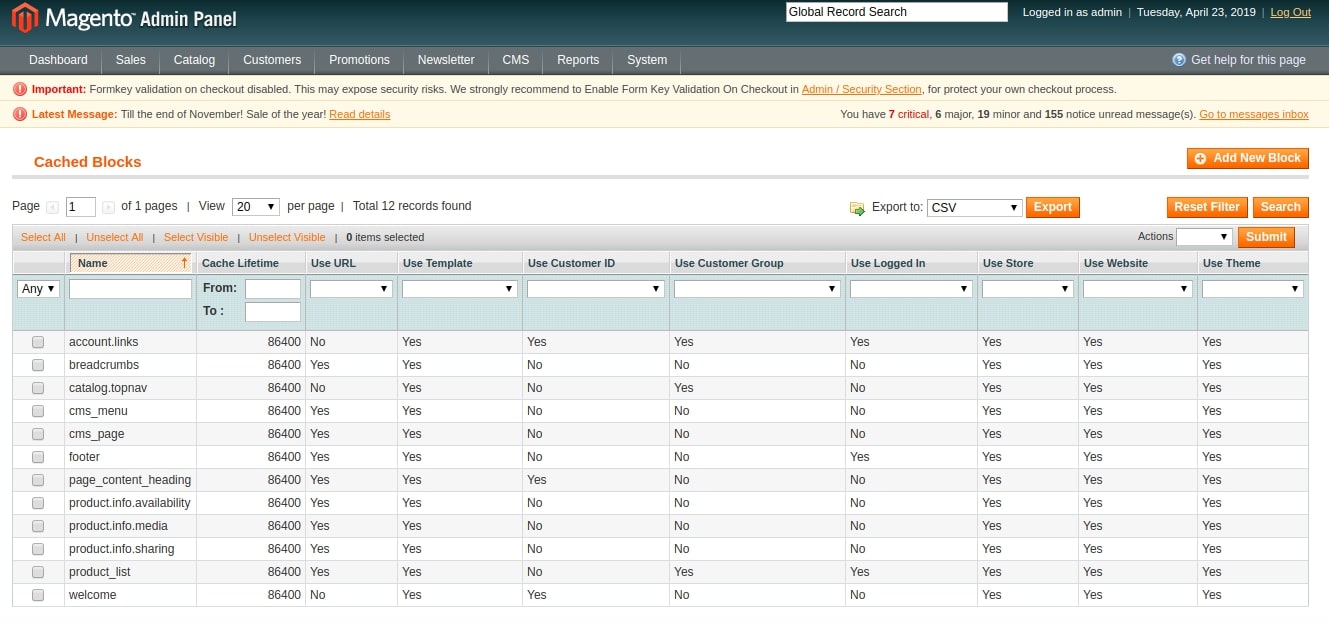
Task: Open the Use Theme filter dropdown
Action: click(x=1253, y=289)
